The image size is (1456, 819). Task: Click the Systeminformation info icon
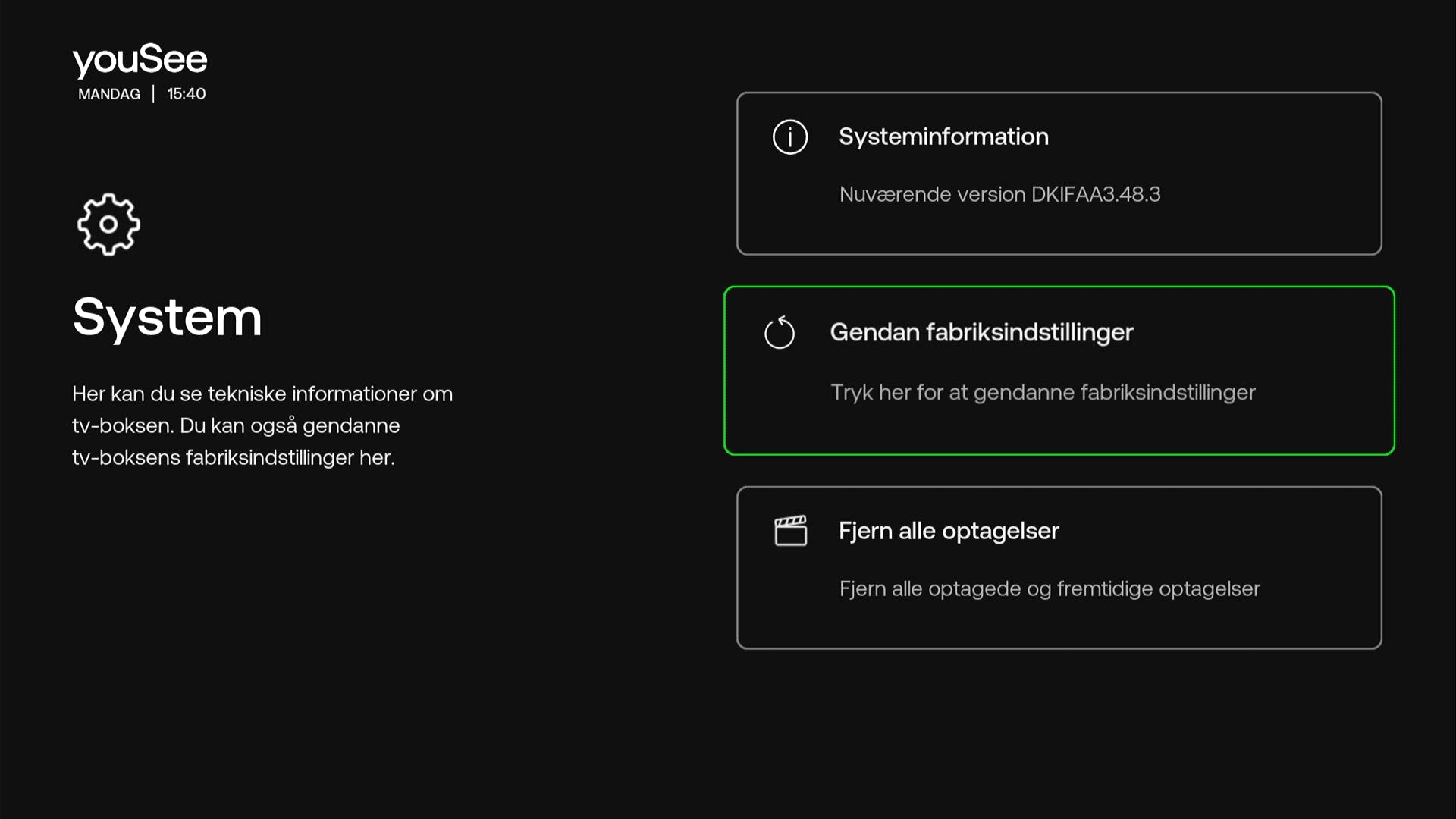[x=789, y=137]
